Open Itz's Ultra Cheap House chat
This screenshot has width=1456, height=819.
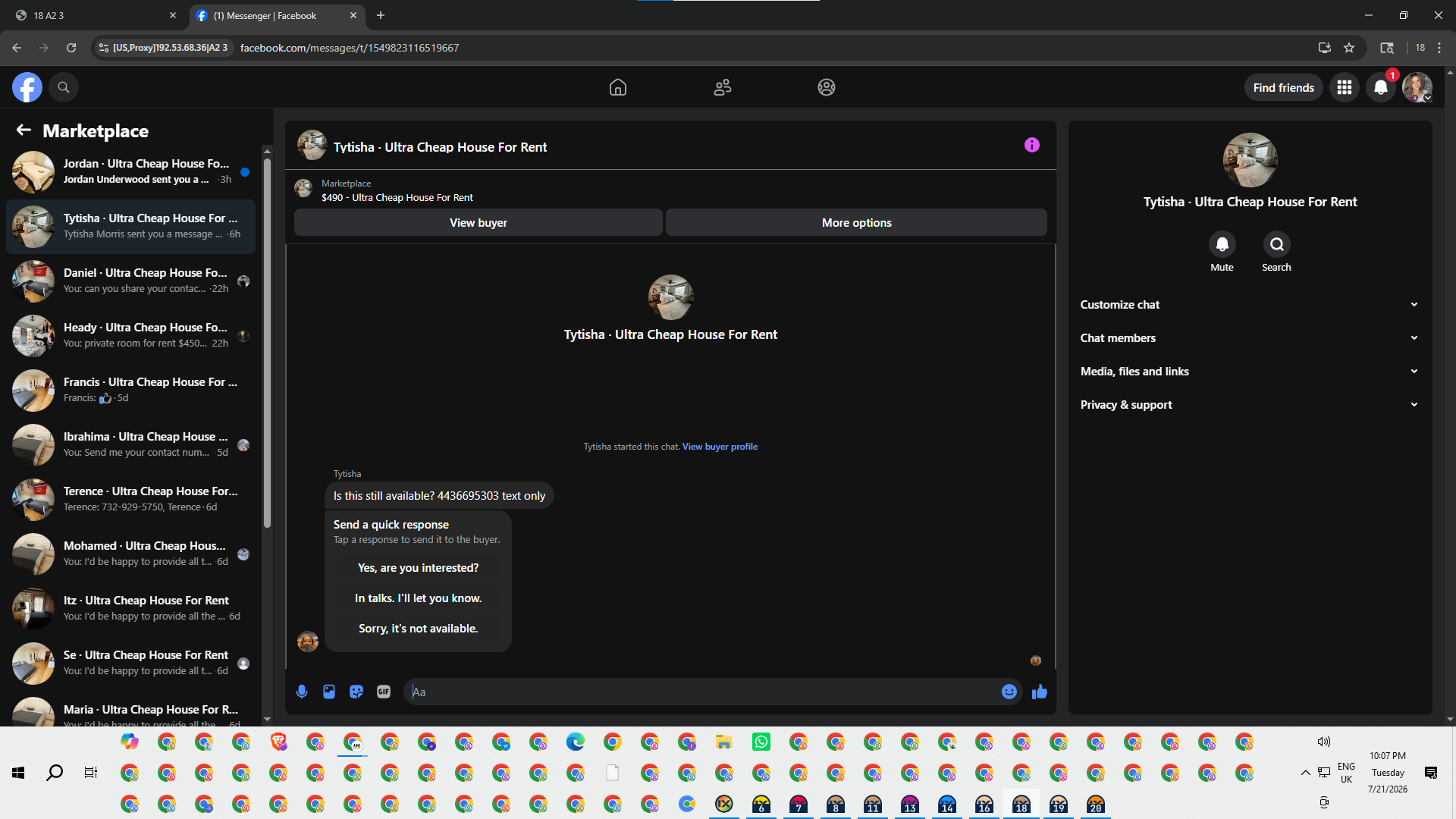point(130,609)
